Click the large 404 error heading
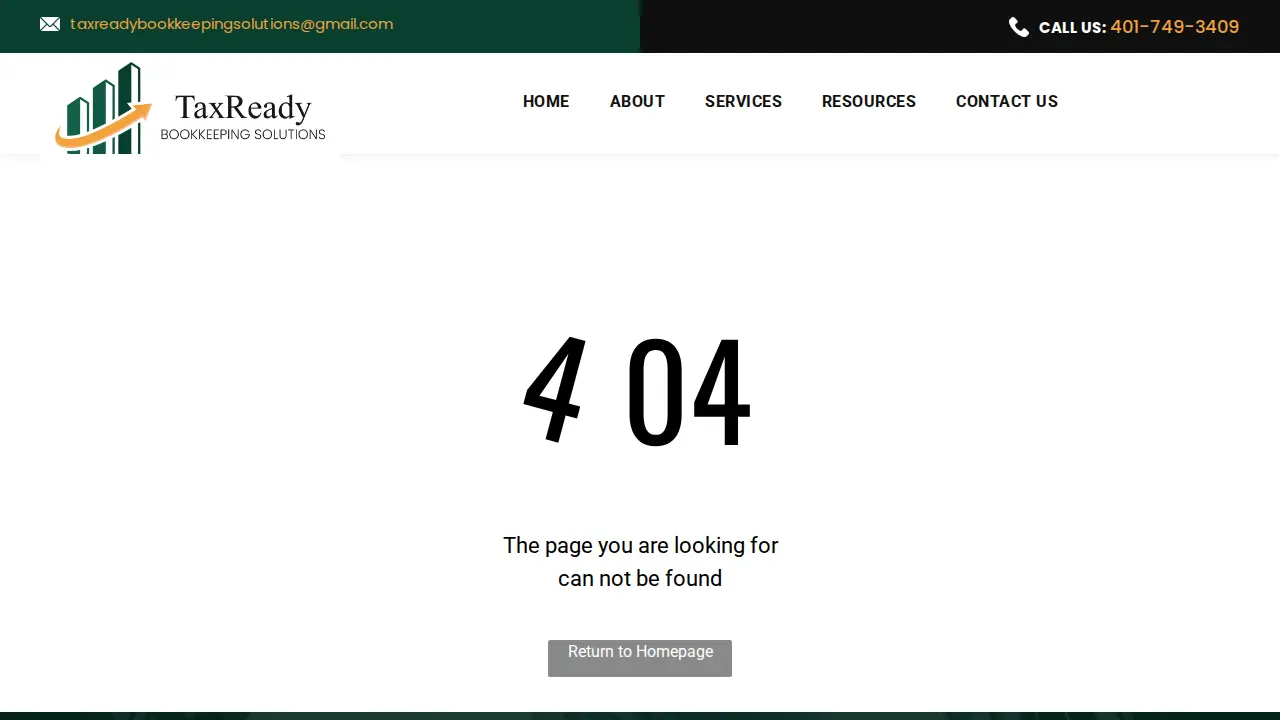The height and width of the screenshot is (720, 1280). tap(637, 392)
